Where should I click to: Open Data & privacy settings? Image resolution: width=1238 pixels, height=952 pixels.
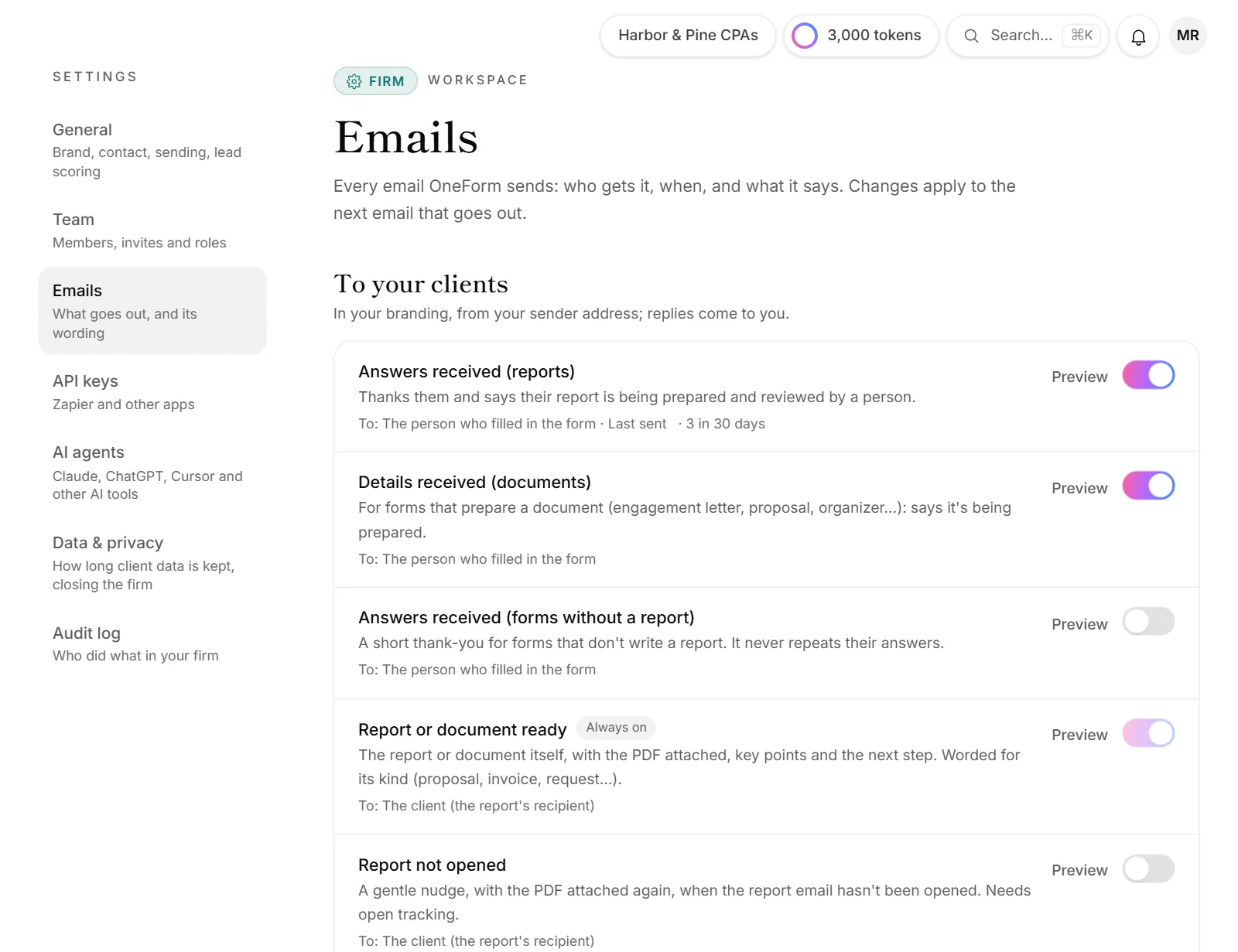tap(152, 563)
